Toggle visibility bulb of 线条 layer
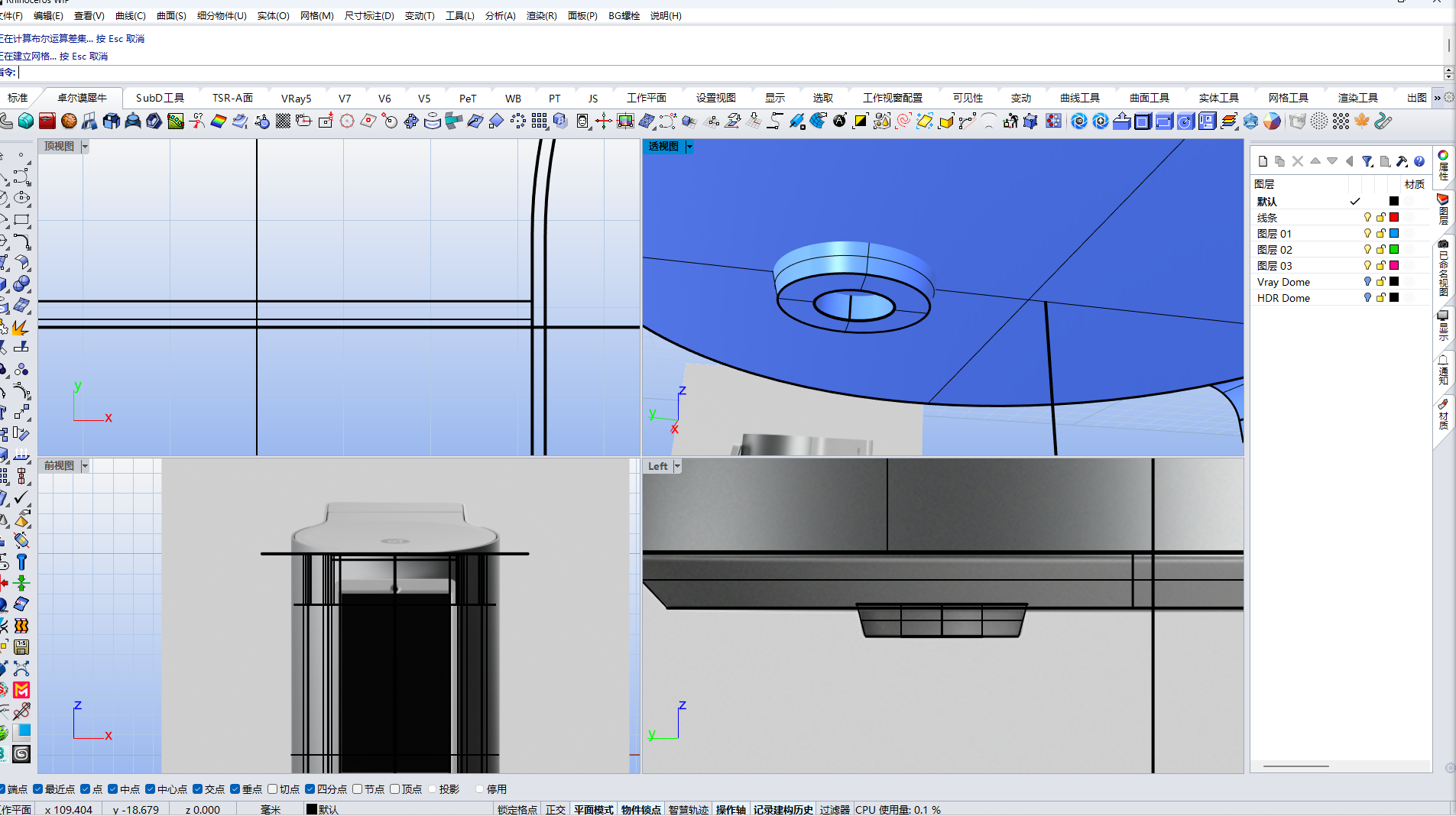Image resolution: width=1456 pixels, height=816 pixels. (1367, 218)
